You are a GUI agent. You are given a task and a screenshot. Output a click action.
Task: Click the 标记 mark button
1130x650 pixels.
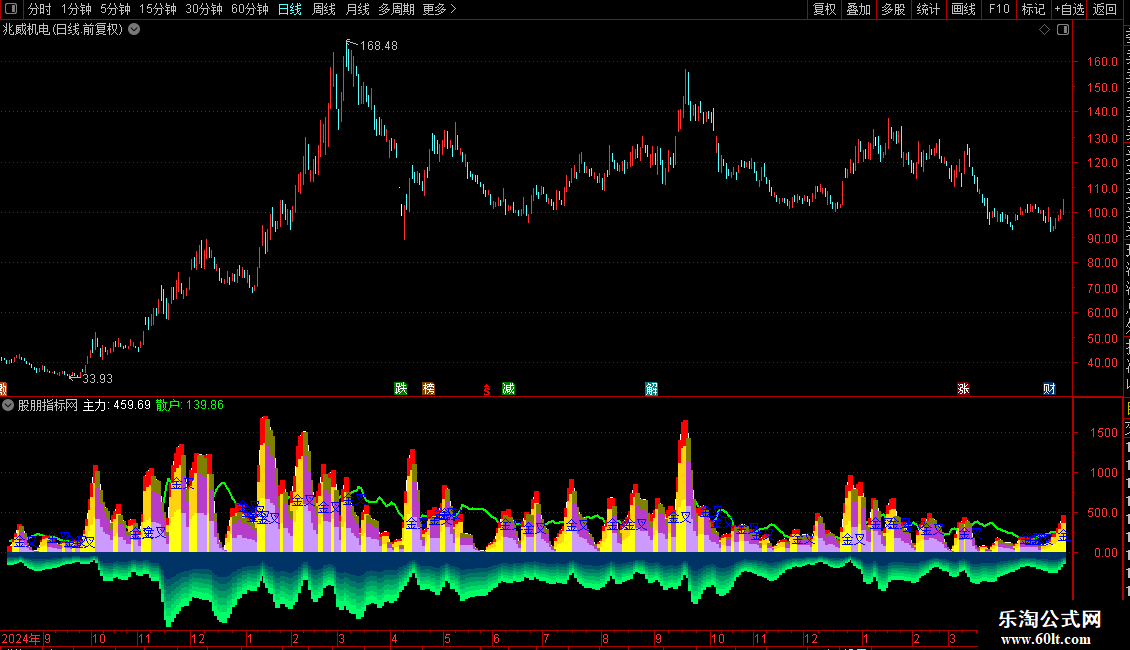click(x=1033, y=9)
